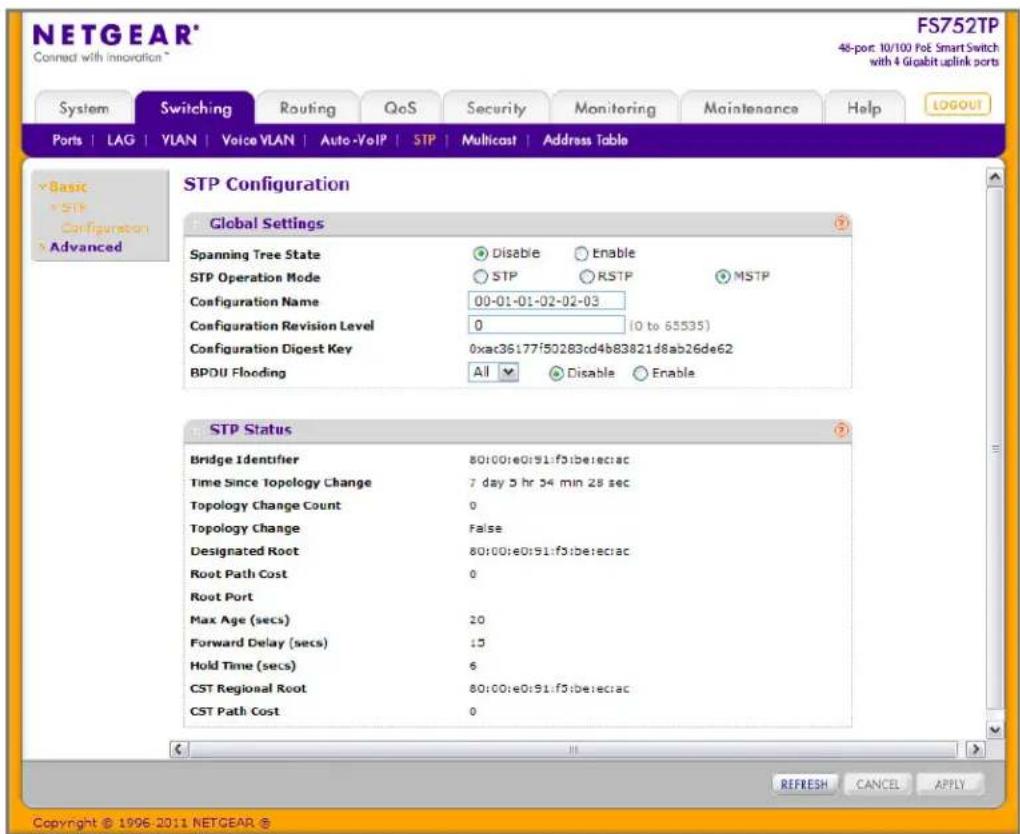Focus the Configuration Revision Level field
Viewport: 1020px width, 834px height.
click(x=546, y=325)
